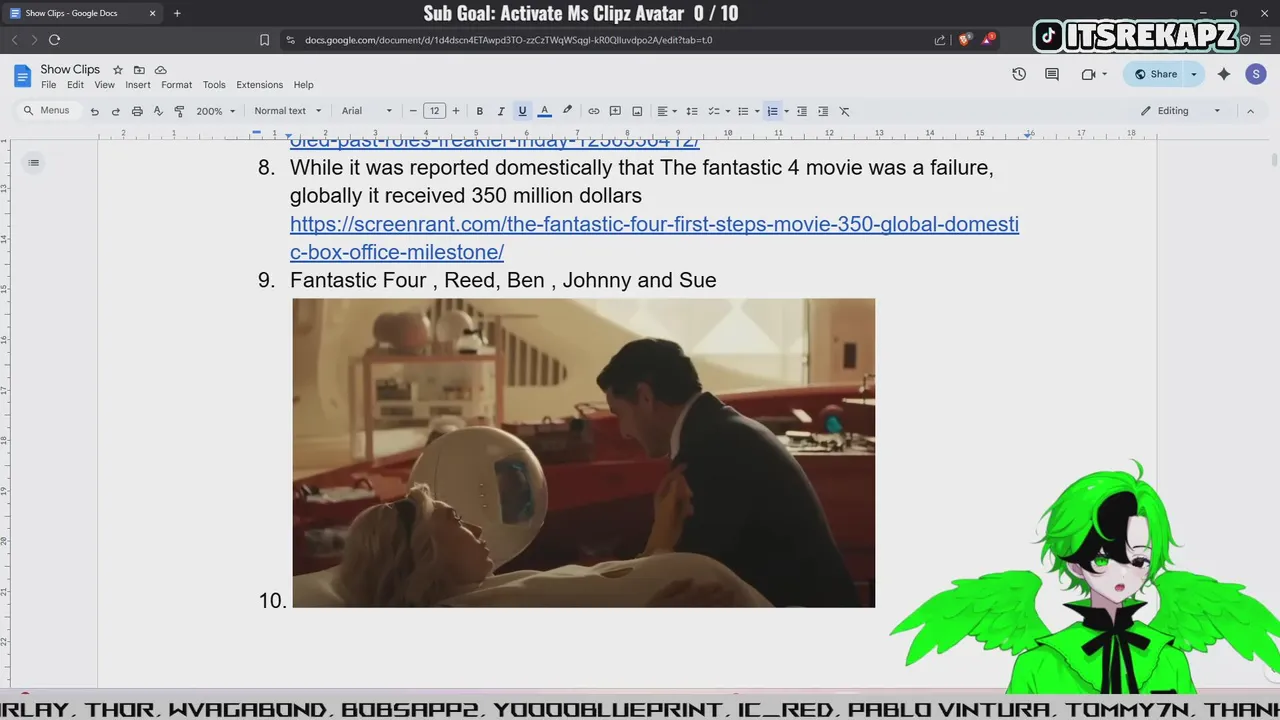Open the highlight color picker
The width and height of the screenshot is (1280, 720).
pyautogui.click(x=567, y=111)
